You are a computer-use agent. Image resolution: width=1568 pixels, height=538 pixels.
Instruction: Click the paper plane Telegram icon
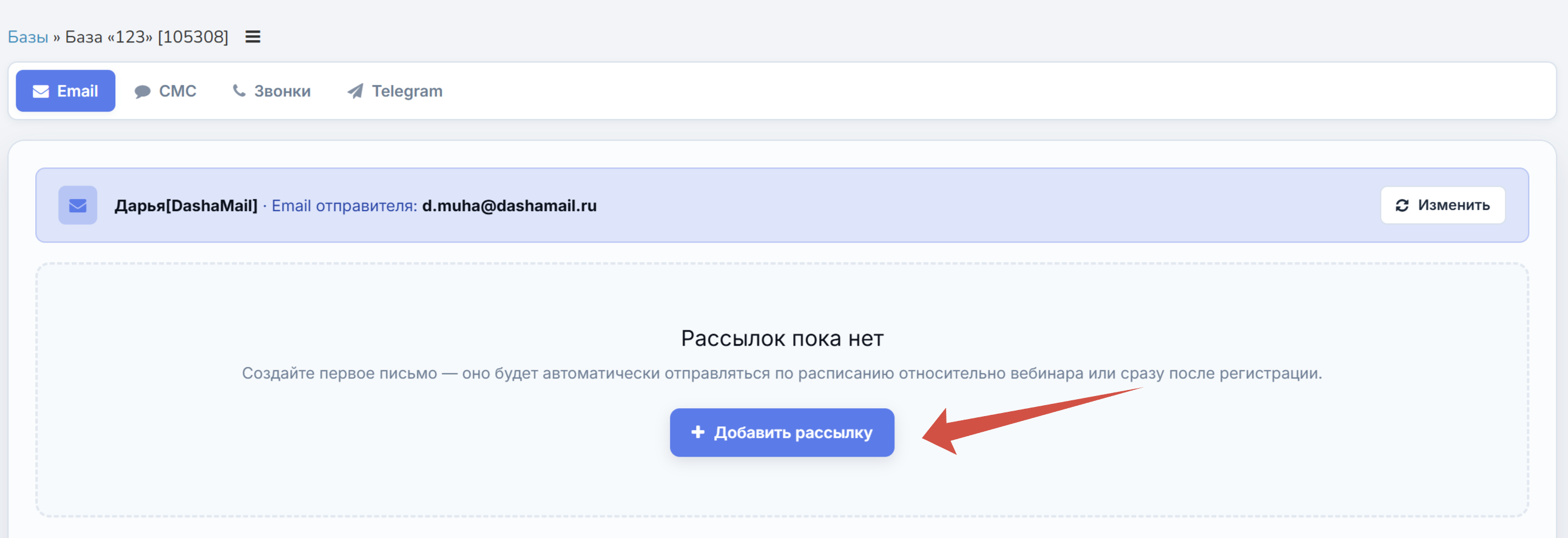(356, 92)
